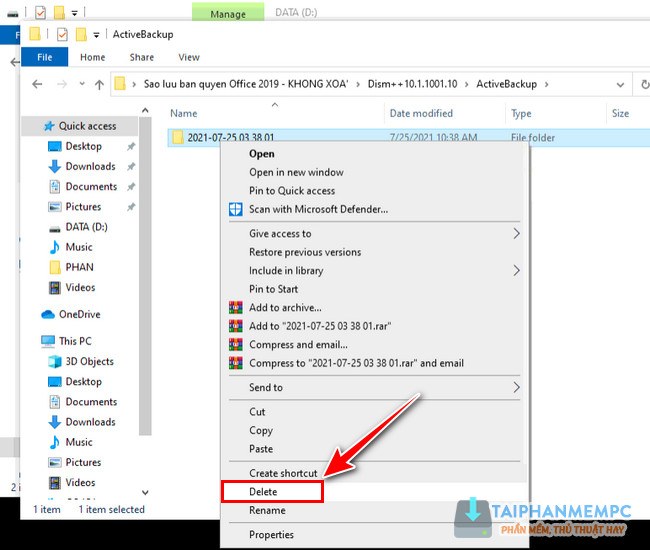650x550 pixels.
Task: Click the Up arrow navigation icon
Action: tap(99, 85)
